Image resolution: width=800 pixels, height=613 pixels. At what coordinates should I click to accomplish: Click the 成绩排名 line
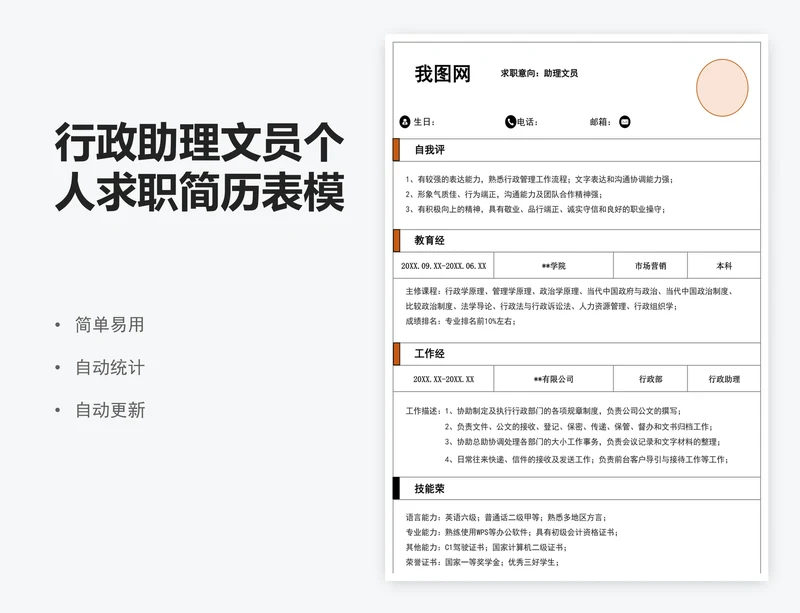(461, 321)
